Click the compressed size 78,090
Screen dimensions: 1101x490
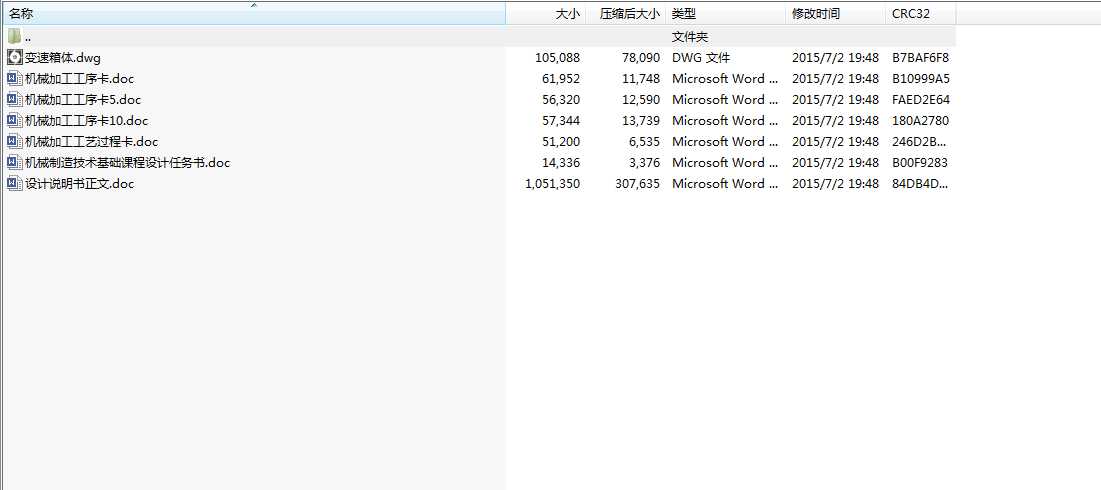641,58
